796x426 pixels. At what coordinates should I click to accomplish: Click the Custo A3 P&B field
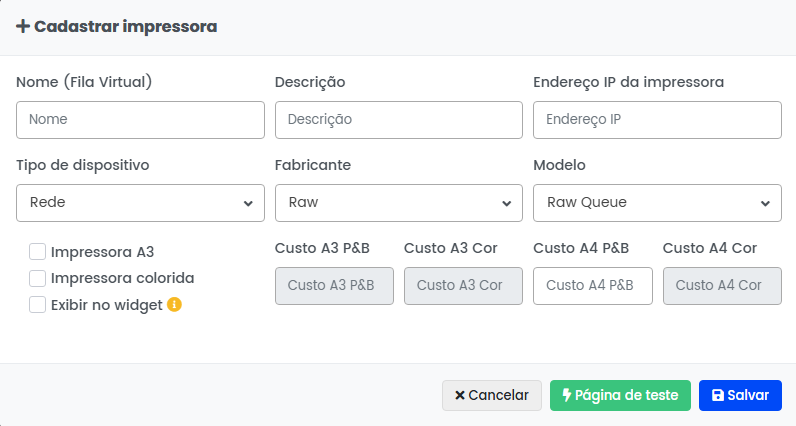click(334, 285)
